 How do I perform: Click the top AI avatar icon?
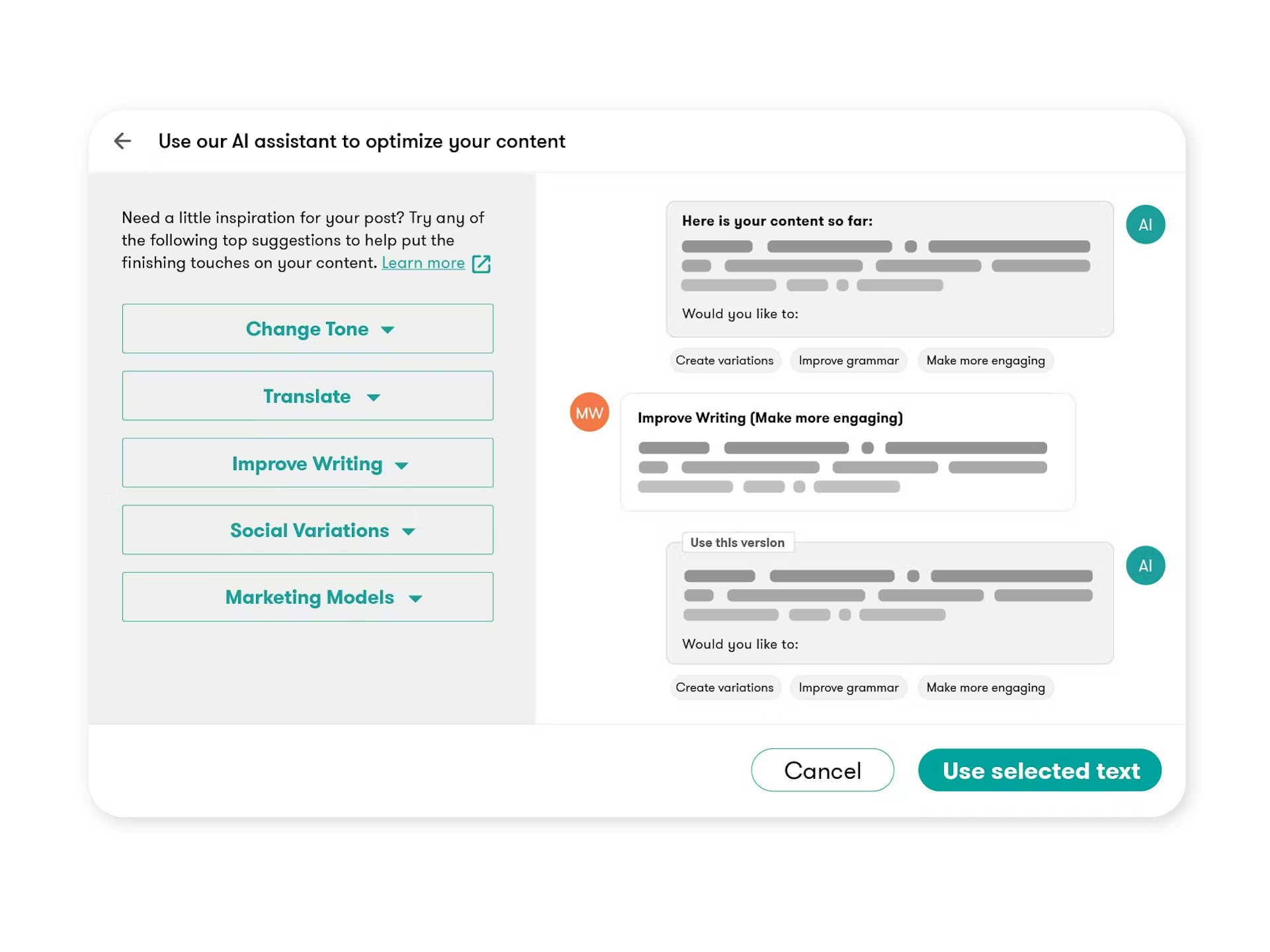coord(1145,225)
